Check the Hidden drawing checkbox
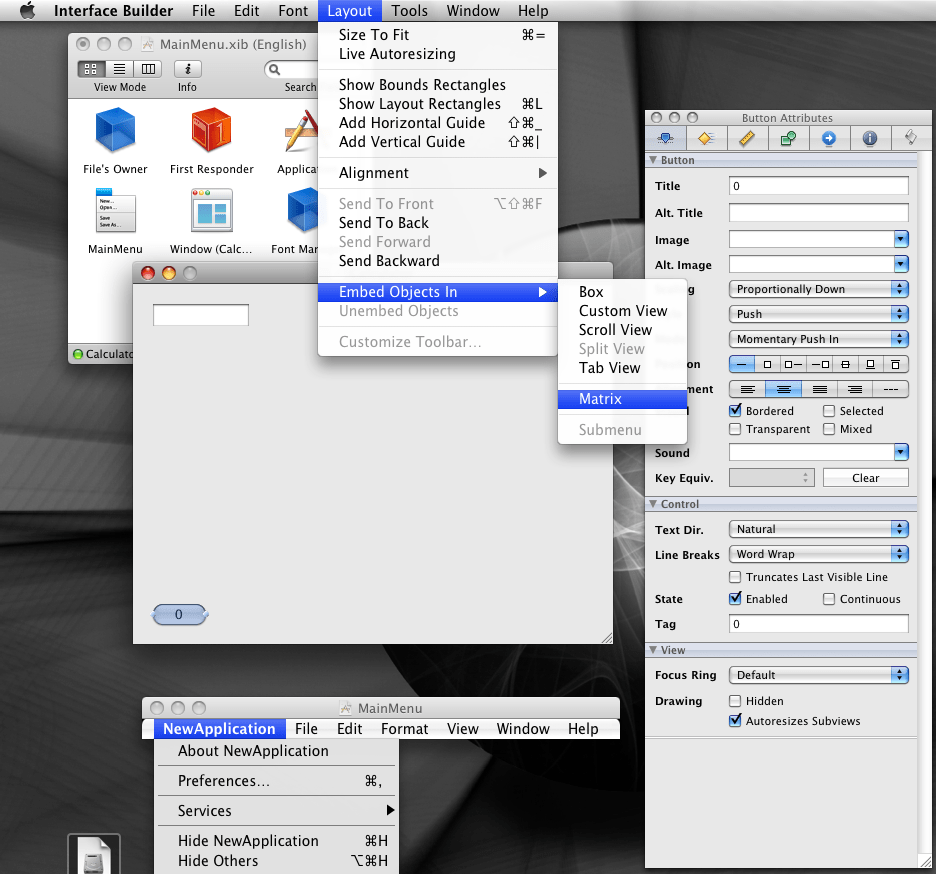936x874 pixels. tap(735, 701)
